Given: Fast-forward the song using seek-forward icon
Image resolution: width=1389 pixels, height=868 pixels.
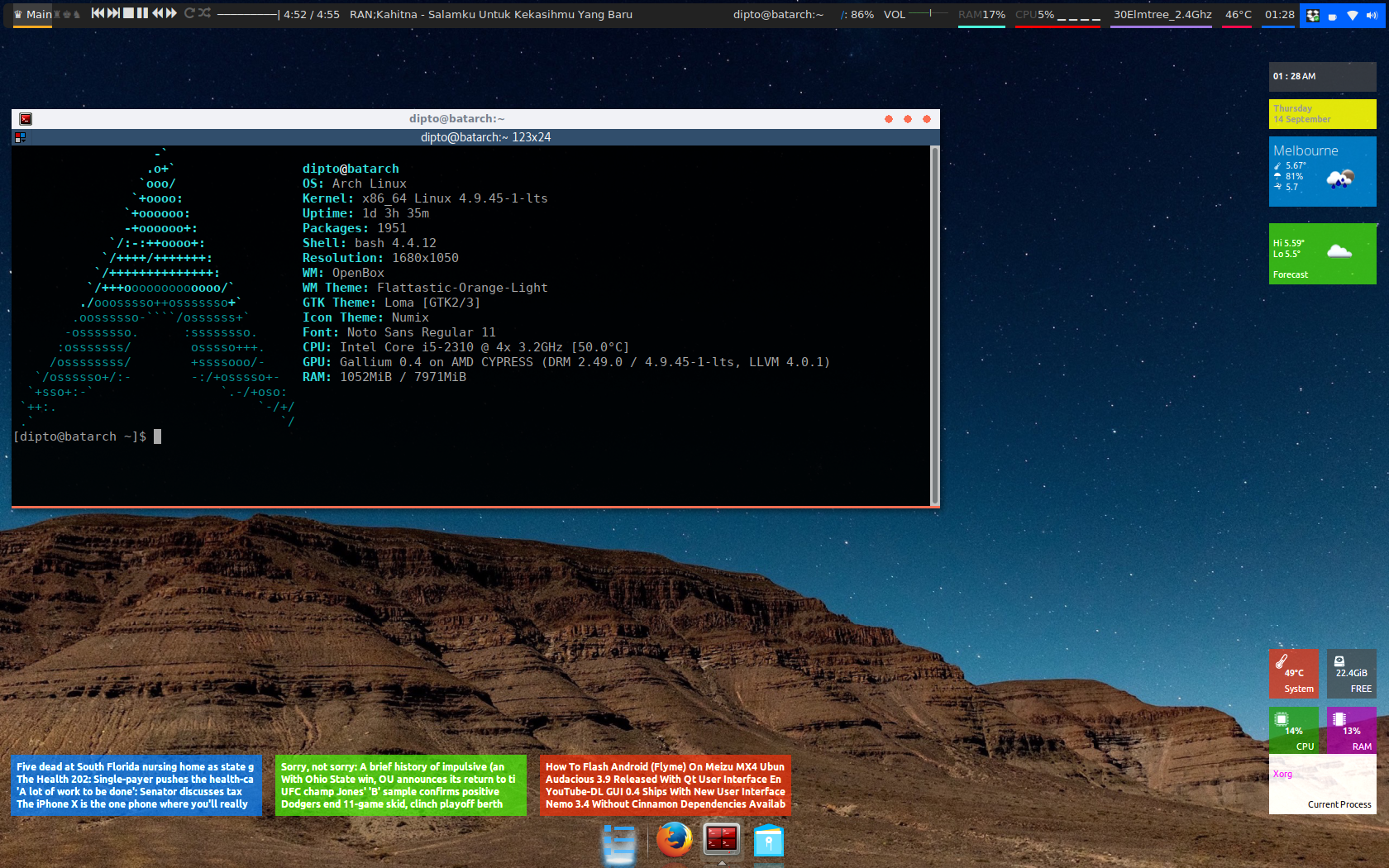Looking at the screenshot, I should coord(172,13).
